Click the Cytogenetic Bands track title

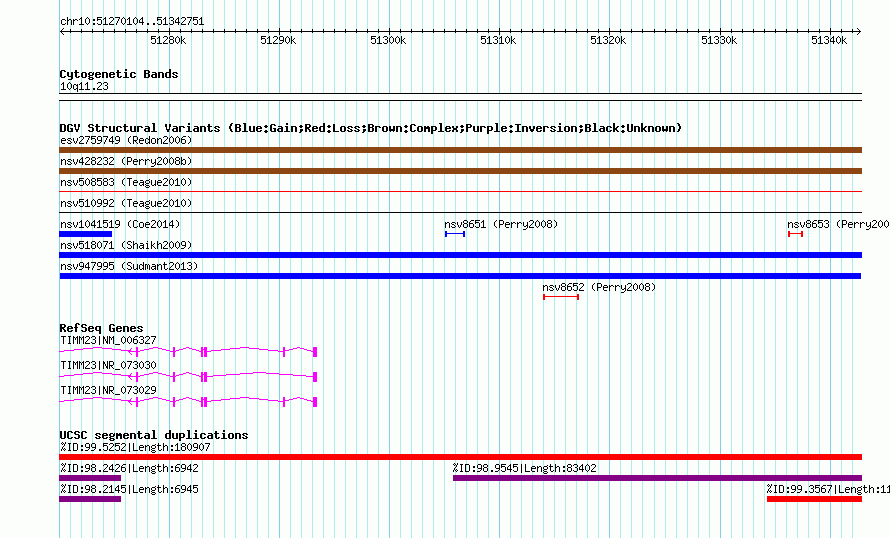tap(119, 74)
